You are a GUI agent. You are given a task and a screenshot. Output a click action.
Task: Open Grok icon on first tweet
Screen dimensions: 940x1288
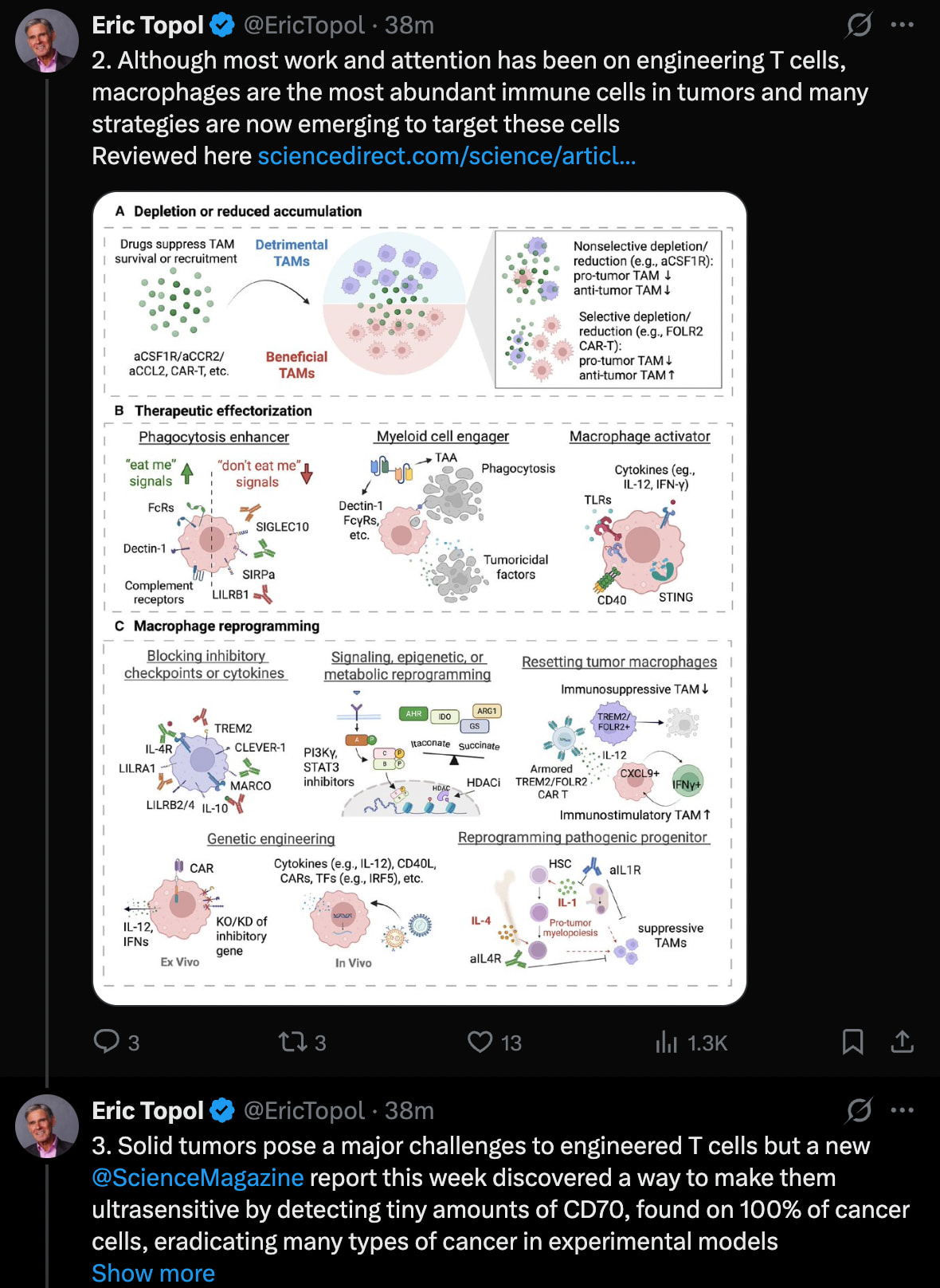(859, 25)
